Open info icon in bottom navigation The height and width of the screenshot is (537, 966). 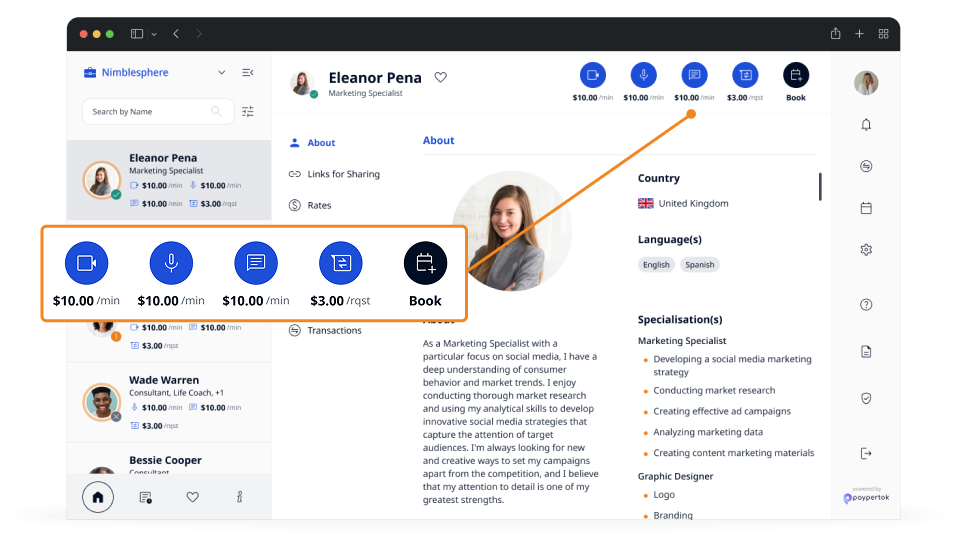tap(240, 497)
